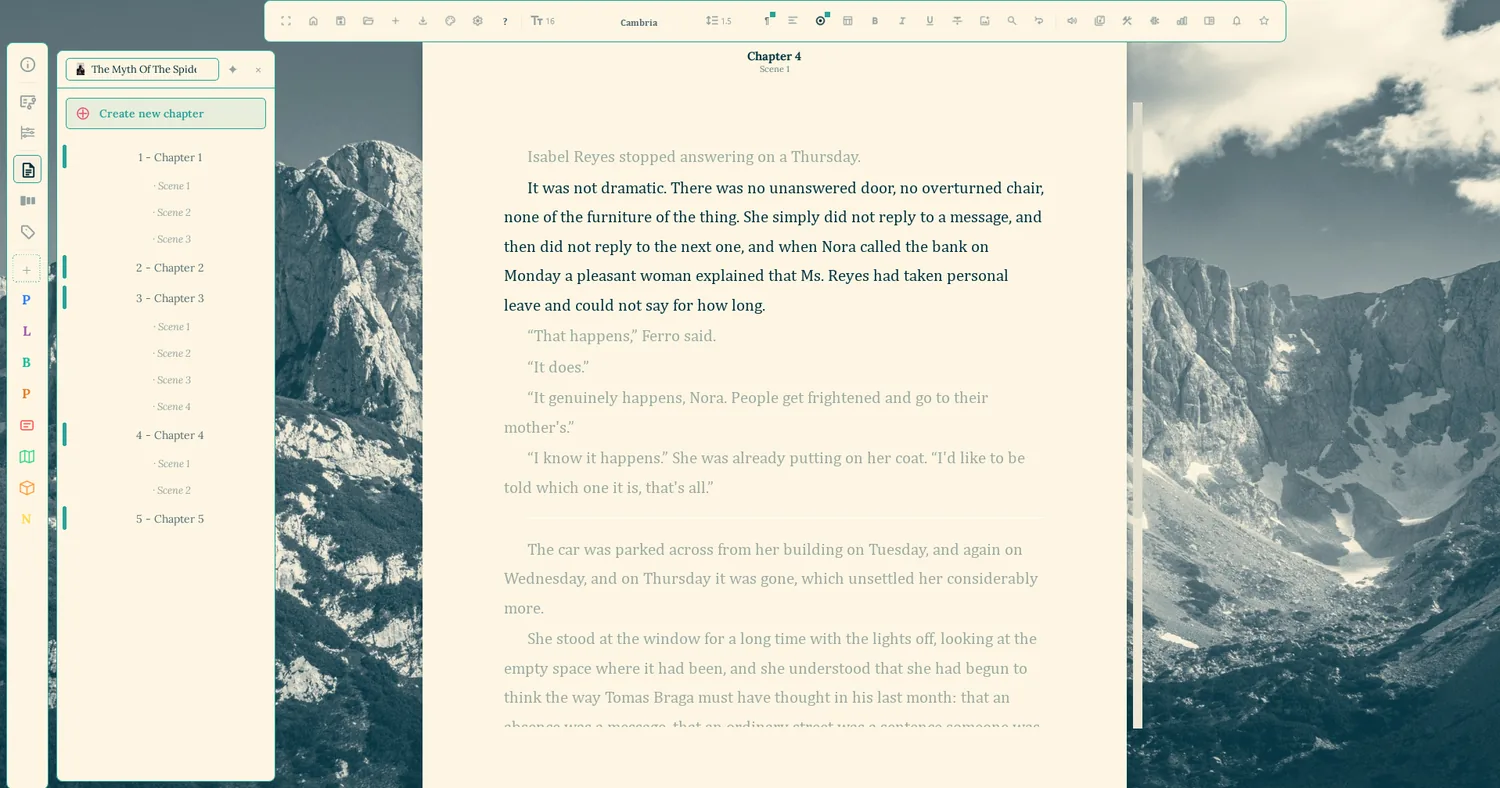Collapse the 3 - Chapter 3 row

click(165, 298)
